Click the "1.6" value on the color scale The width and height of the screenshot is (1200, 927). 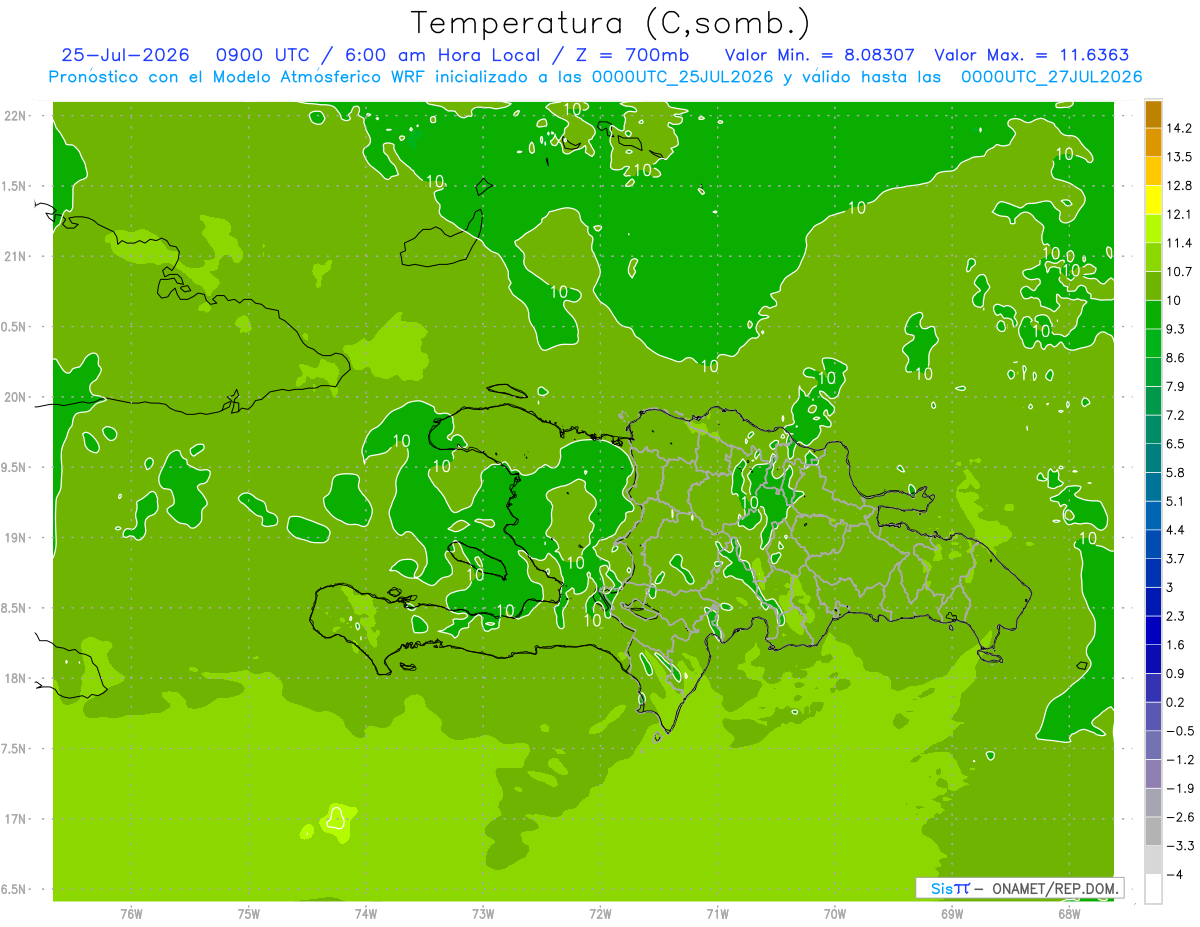click(1176, 644)
